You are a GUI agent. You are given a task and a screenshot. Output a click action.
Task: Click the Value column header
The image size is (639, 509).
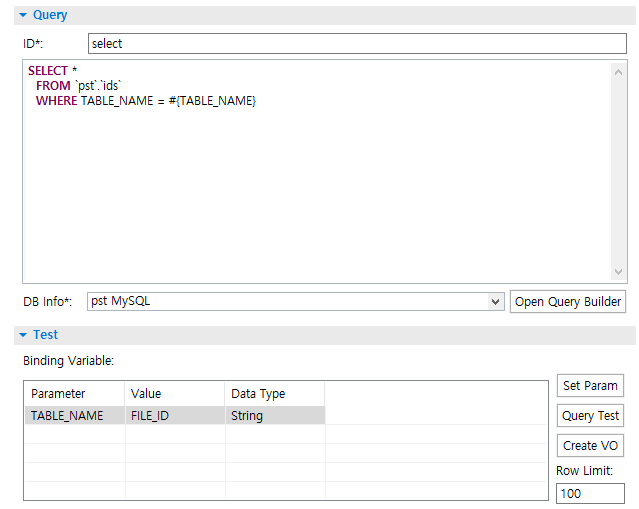(x=174, y=394)
